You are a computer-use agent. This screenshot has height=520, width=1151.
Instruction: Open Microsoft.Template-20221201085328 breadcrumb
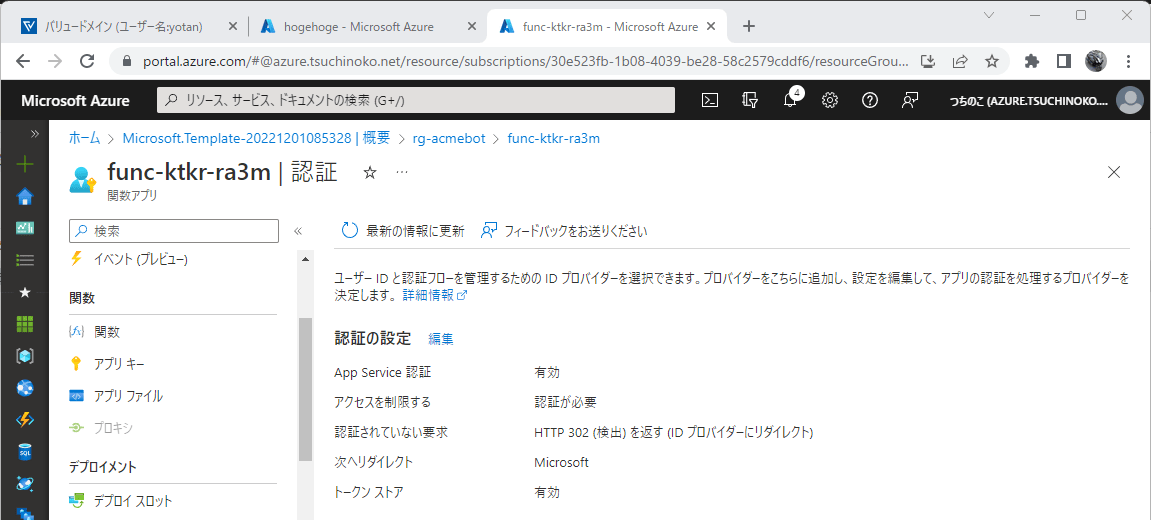(x=256, y=138)
